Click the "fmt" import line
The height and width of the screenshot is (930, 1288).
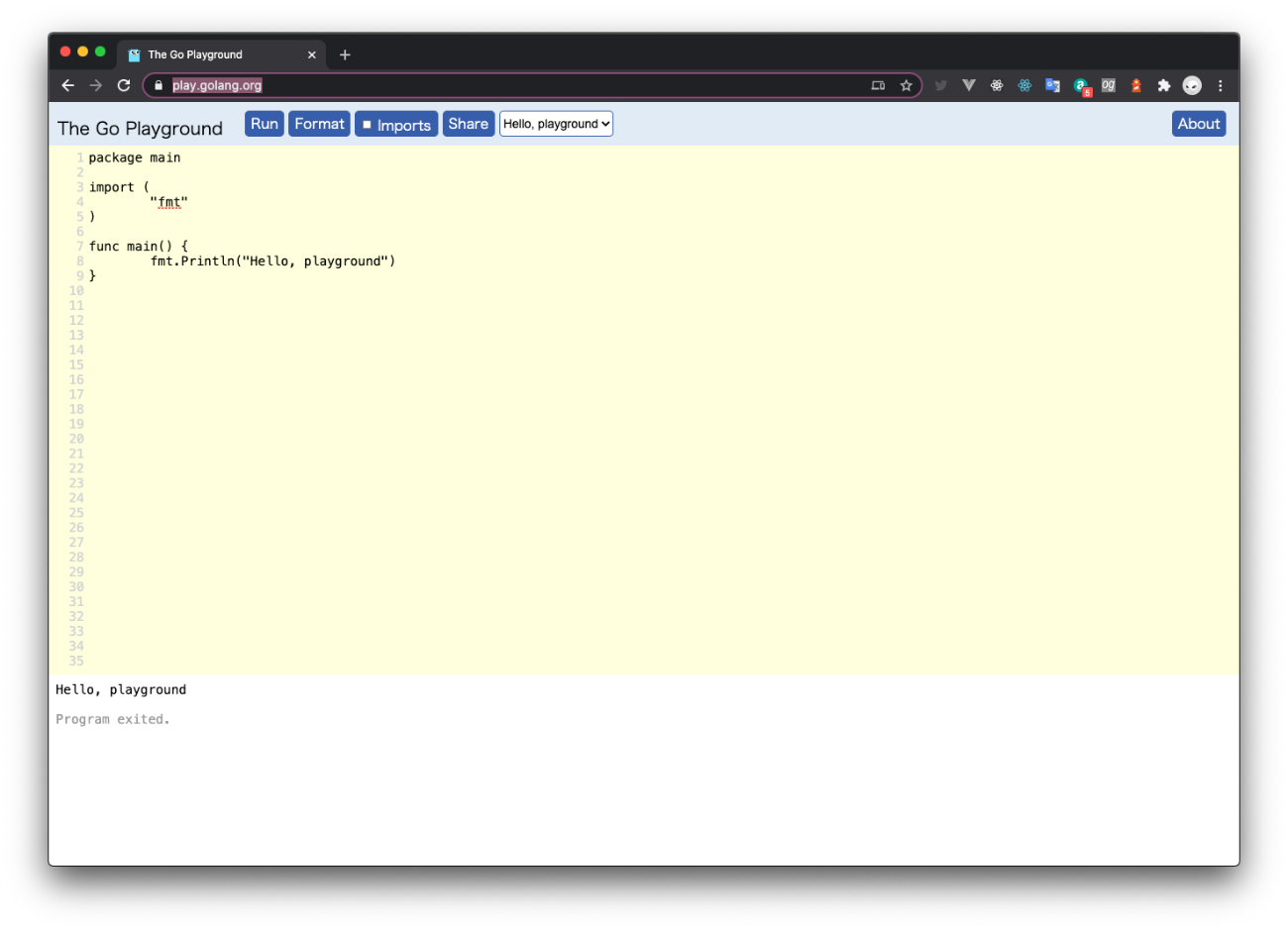pos(168,202)
